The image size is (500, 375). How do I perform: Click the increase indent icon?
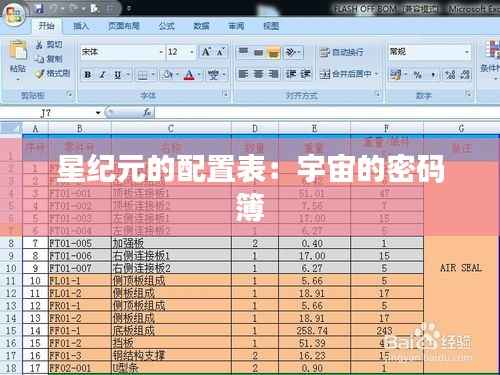coord(305,74)
